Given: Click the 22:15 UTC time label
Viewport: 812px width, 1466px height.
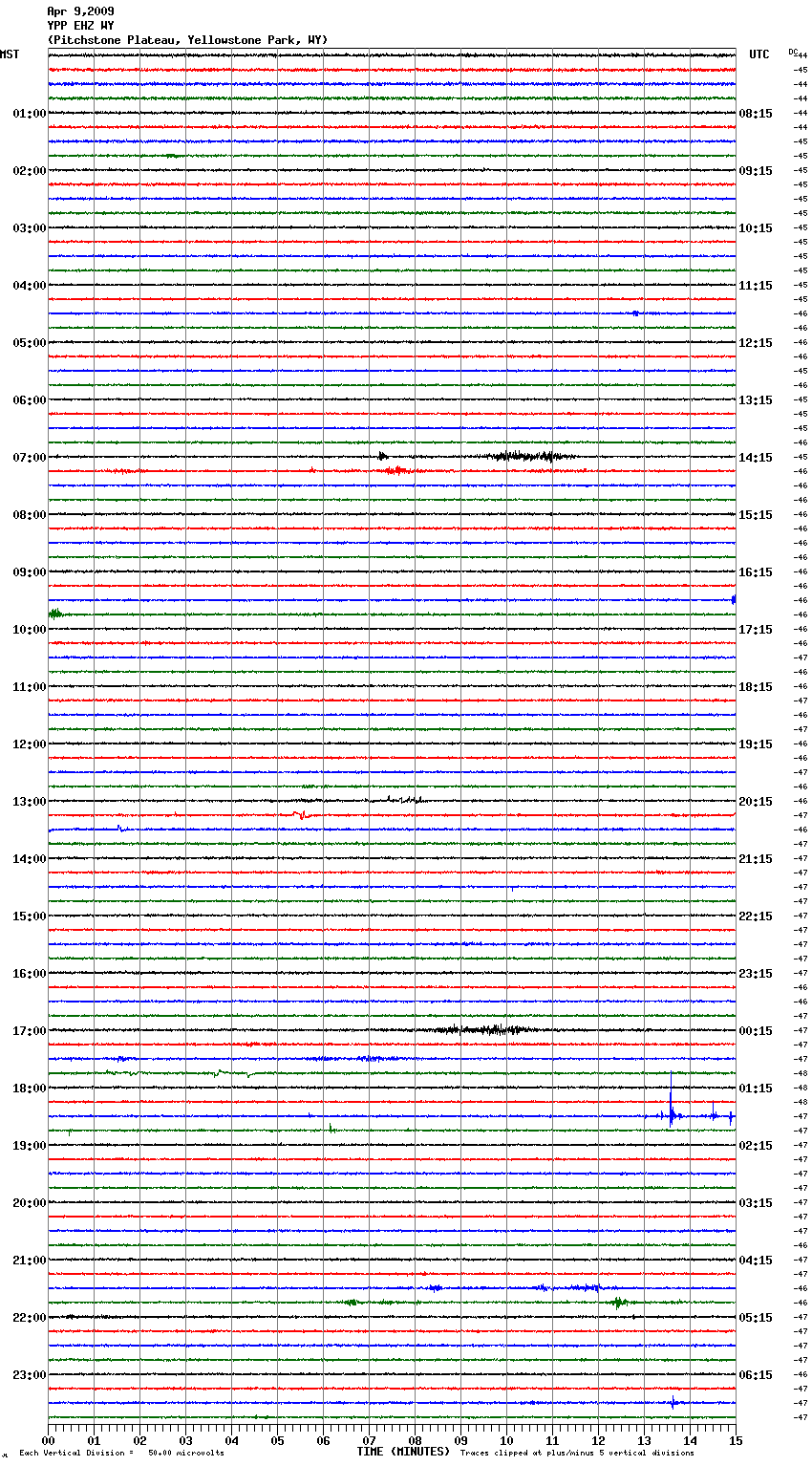Looking at the screenshot, I should (756, 916).
